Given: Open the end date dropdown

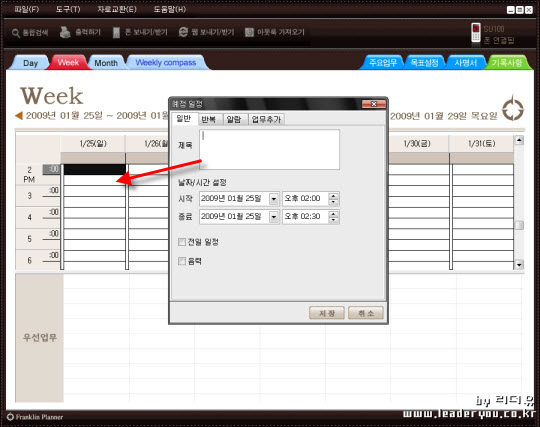Looking at the screenshot, I should (x=274, y=217).
